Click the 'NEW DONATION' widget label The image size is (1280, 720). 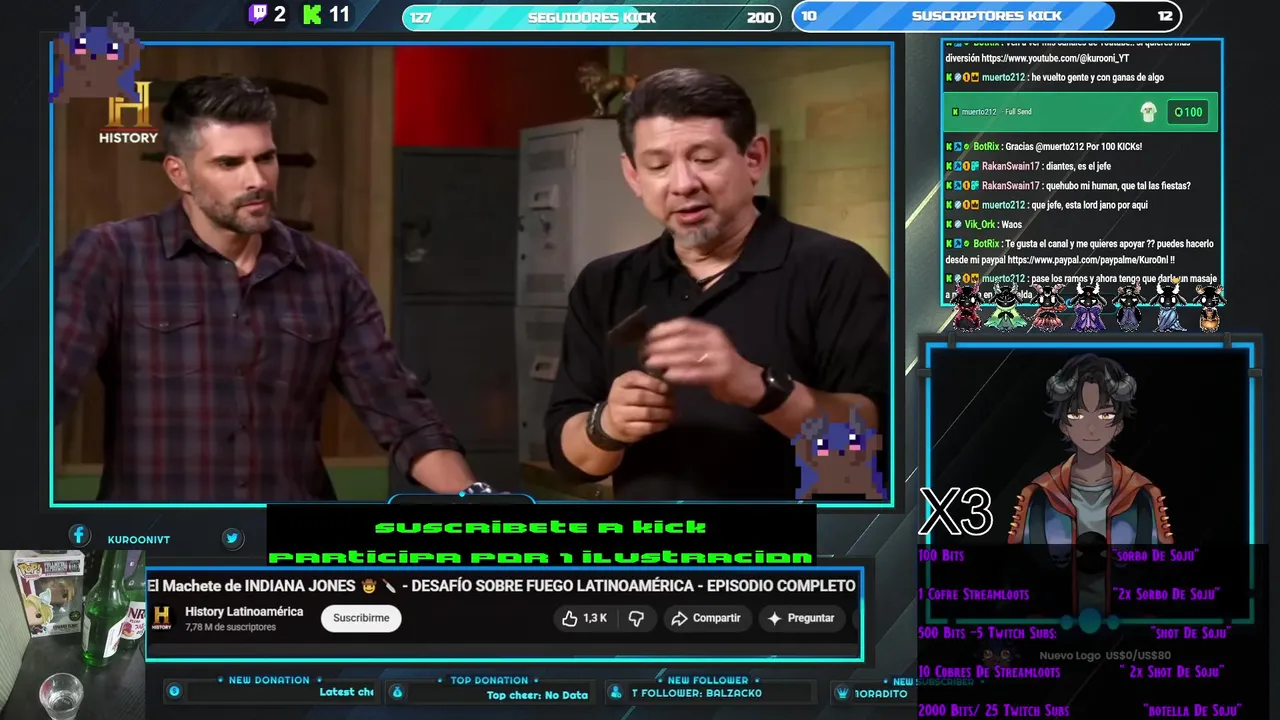(269, 680)
